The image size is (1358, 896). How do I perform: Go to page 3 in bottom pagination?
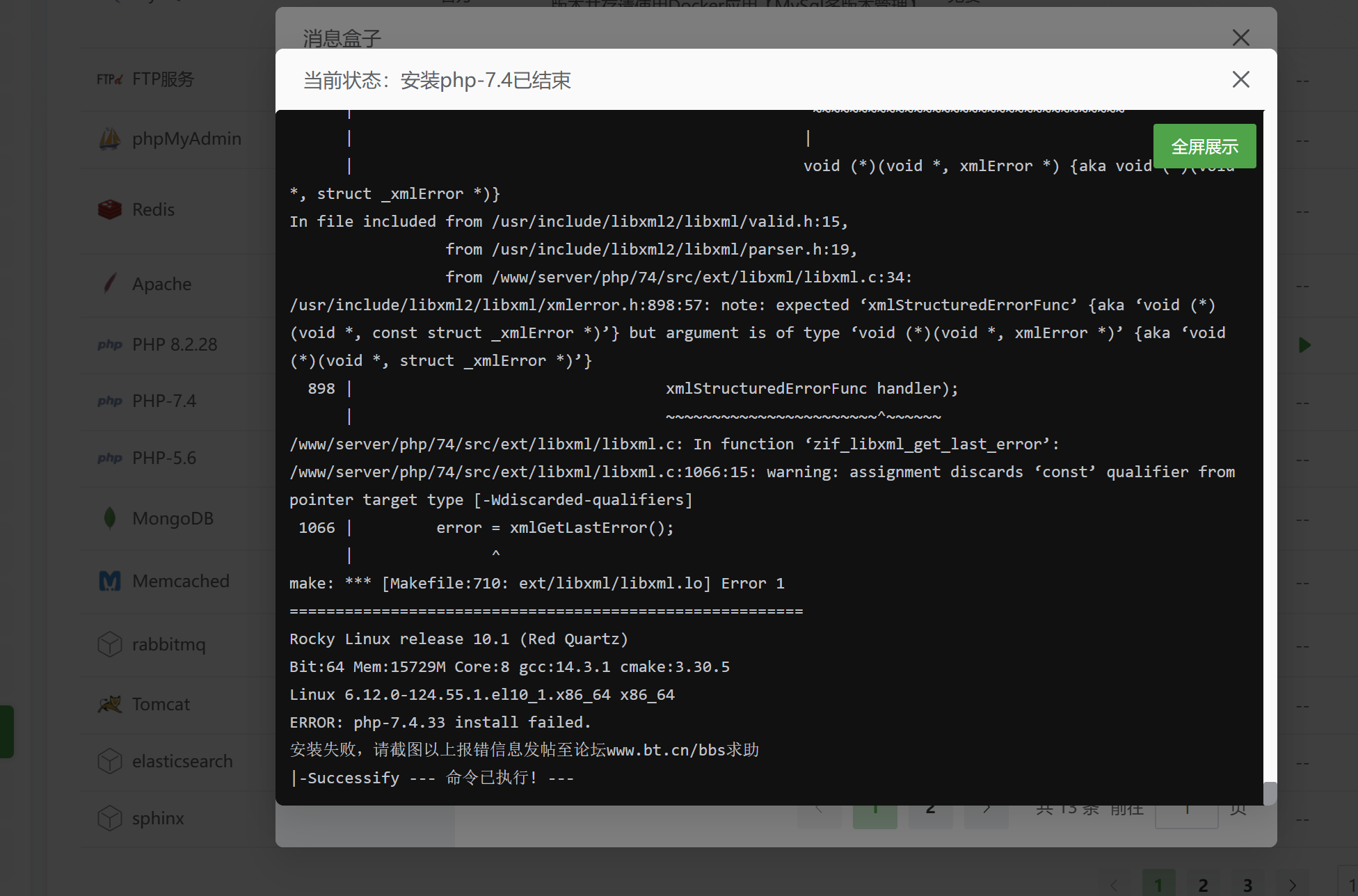point(1247,884)
